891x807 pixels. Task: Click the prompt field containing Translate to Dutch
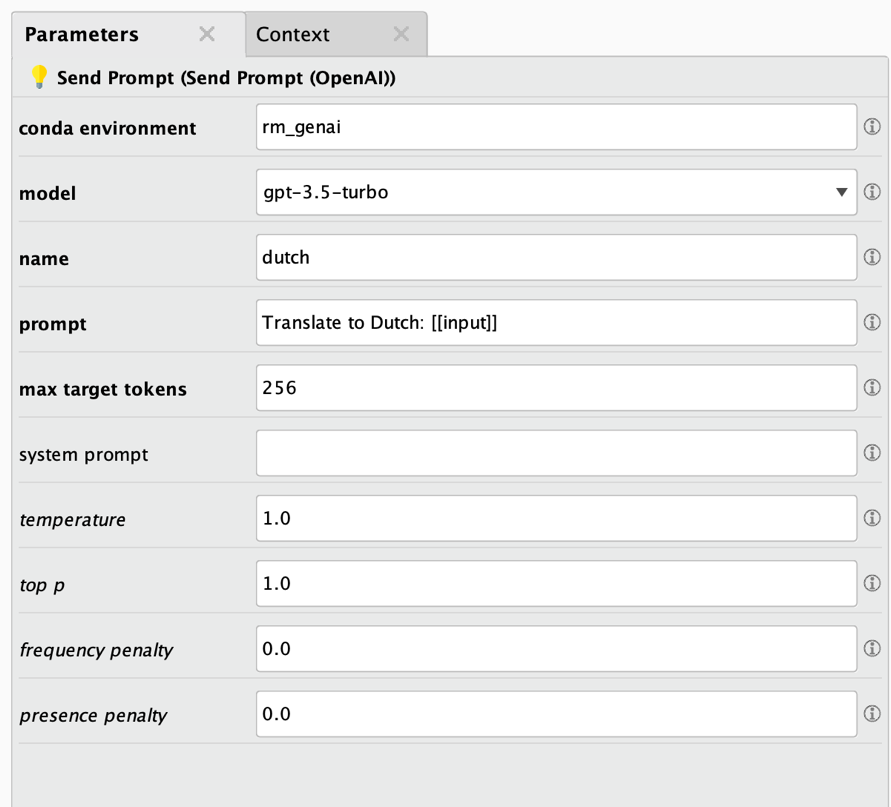pyautogui.click(x=556, y=322)
